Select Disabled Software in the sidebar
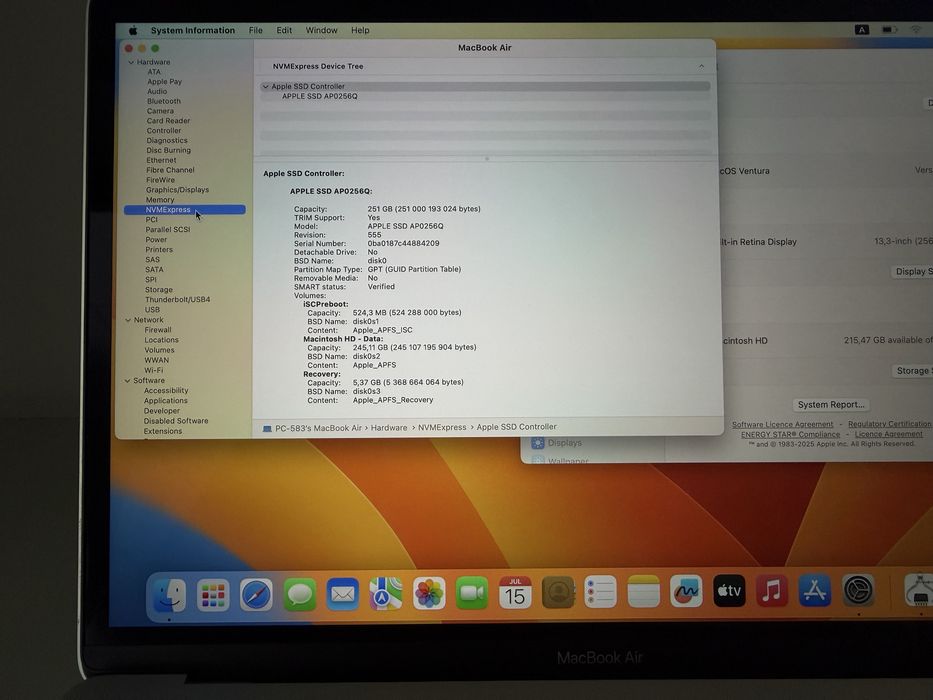This screenshot has height=700, width=933. [x=176, y=421]
